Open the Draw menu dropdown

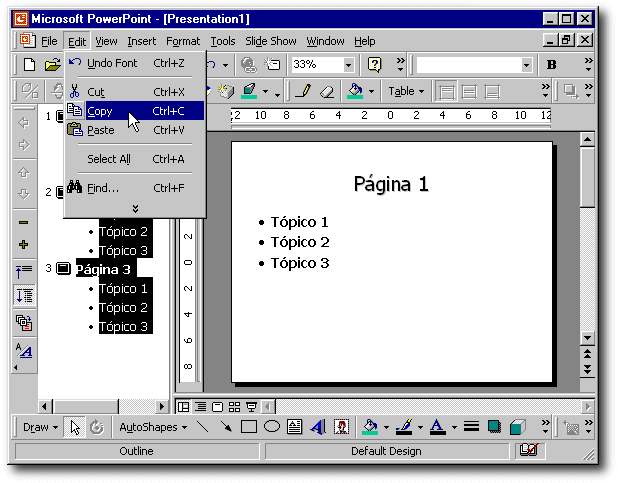point(41,427)
